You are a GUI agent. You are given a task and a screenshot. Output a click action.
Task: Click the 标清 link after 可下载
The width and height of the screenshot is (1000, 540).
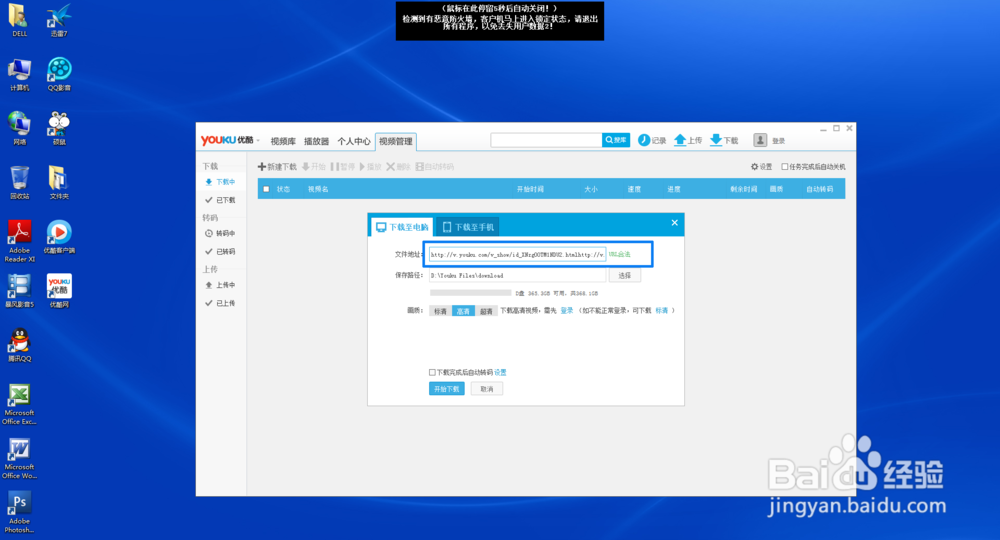click(x=662, y=311)
